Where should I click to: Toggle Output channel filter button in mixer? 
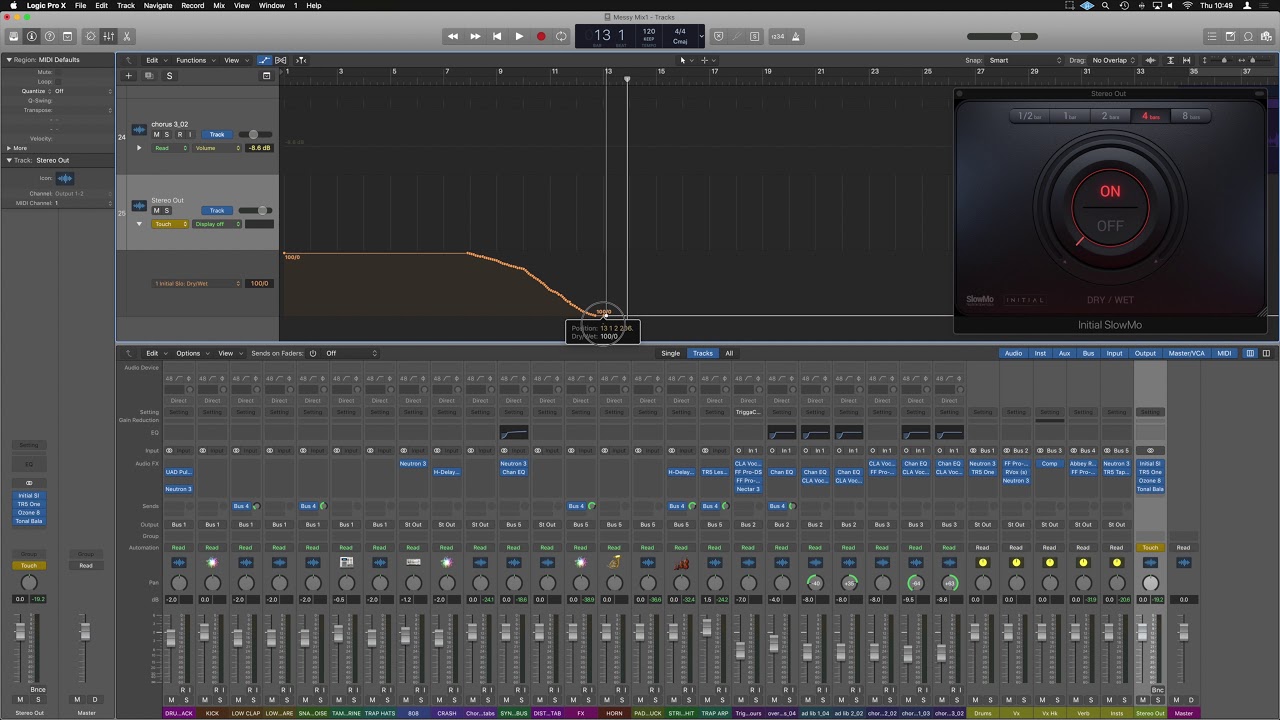[x=1145, y=353]
